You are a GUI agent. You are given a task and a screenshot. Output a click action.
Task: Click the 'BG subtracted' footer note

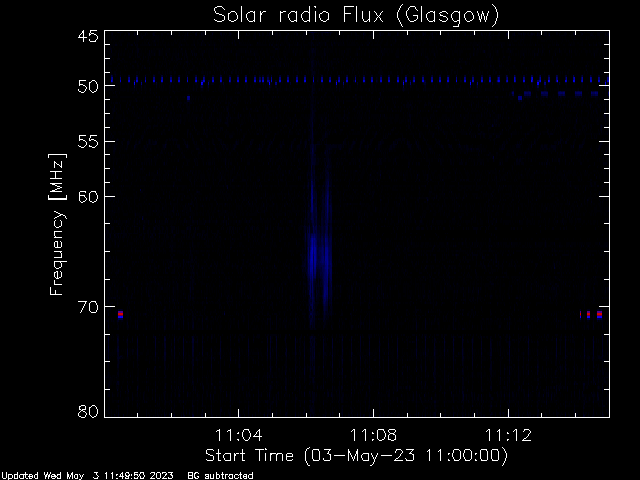click(220, 476)
